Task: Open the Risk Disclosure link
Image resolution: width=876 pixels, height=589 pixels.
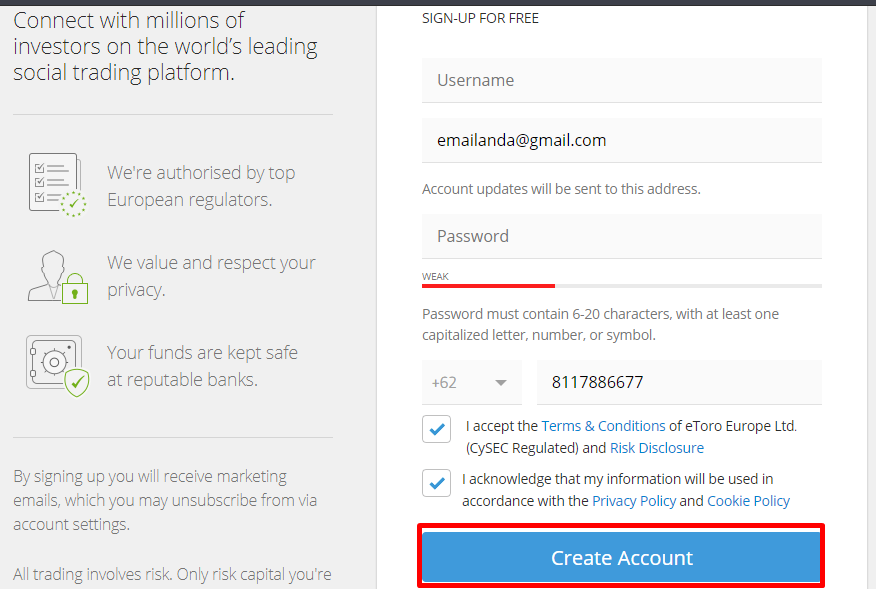Action: pos(656,448)
